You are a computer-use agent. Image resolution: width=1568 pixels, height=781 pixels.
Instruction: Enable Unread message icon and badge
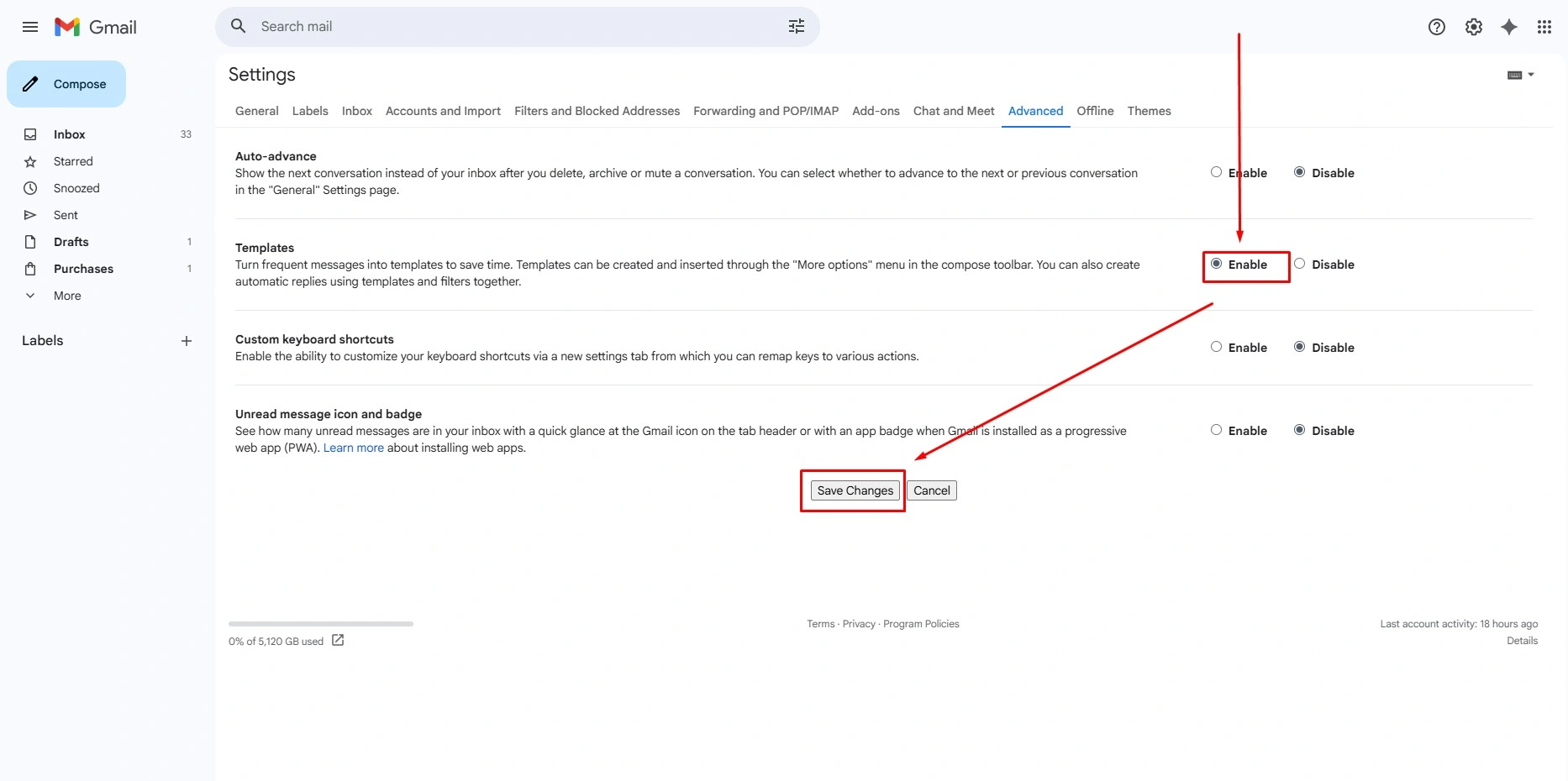pos(1216,430)
